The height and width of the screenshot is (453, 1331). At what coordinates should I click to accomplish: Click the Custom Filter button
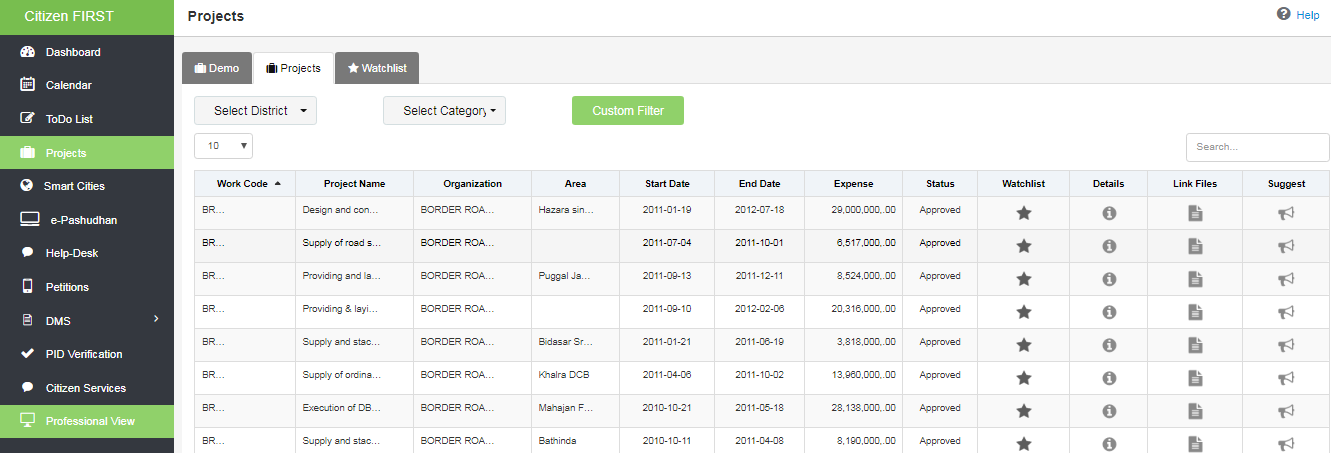pyautogui.click(x=627, y=111)
